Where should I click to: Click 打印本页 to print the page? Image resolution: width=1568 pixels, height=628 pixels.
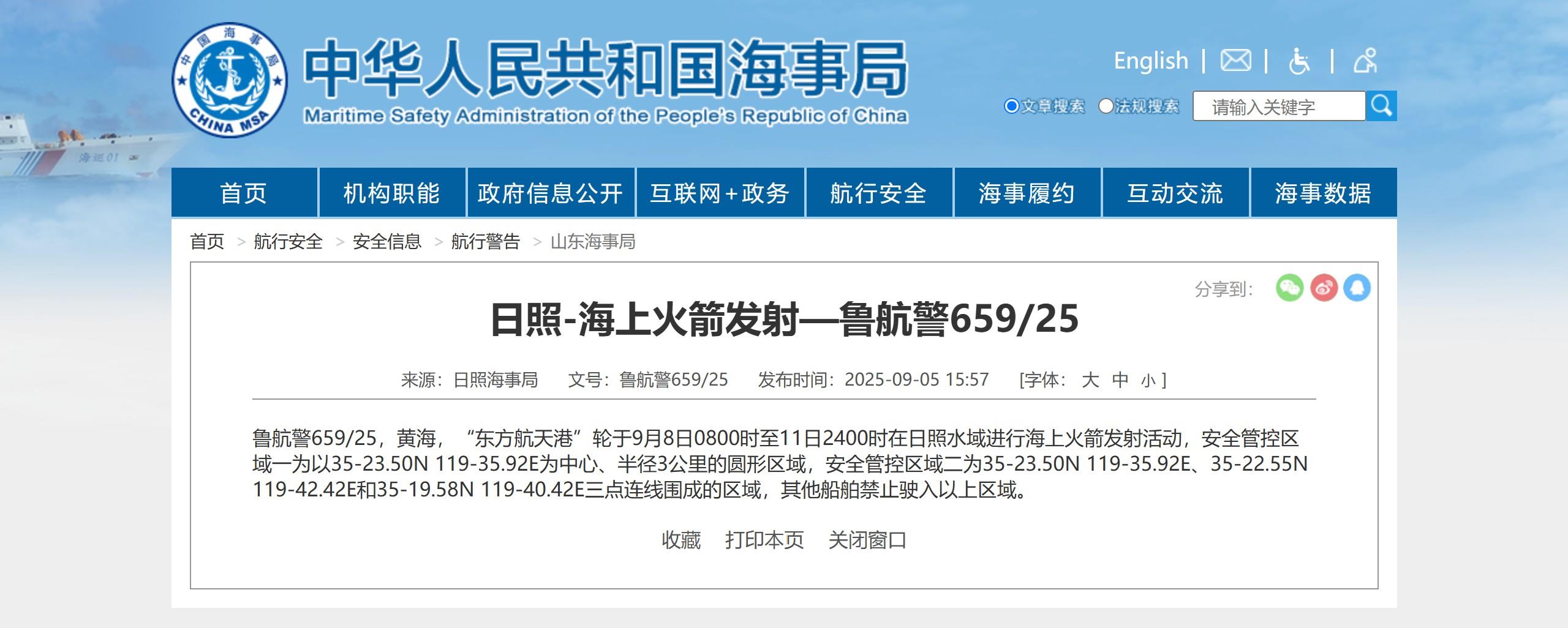[764, 540]
